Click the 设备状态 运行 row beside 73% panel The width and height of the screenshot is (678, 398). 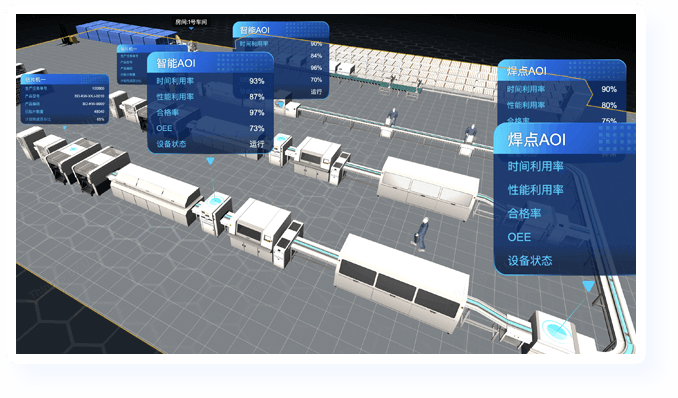pos(210,144)
